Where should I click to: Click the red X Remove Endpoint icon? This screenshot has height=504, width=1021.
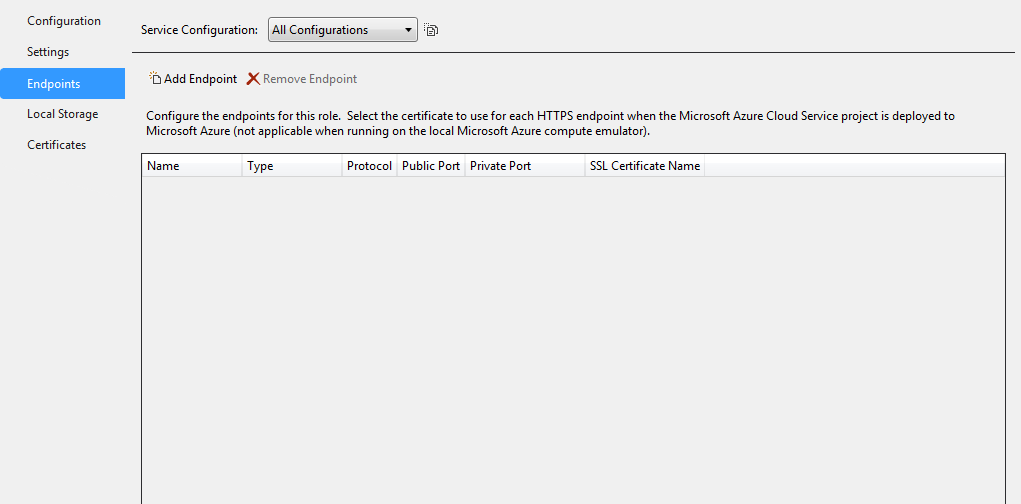coord(253,79)
